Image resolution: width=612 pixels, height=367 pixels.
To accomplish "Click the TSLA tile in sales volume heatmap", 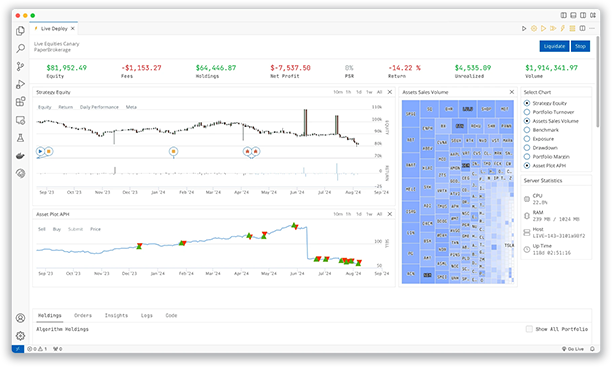I will coord(509,246).
